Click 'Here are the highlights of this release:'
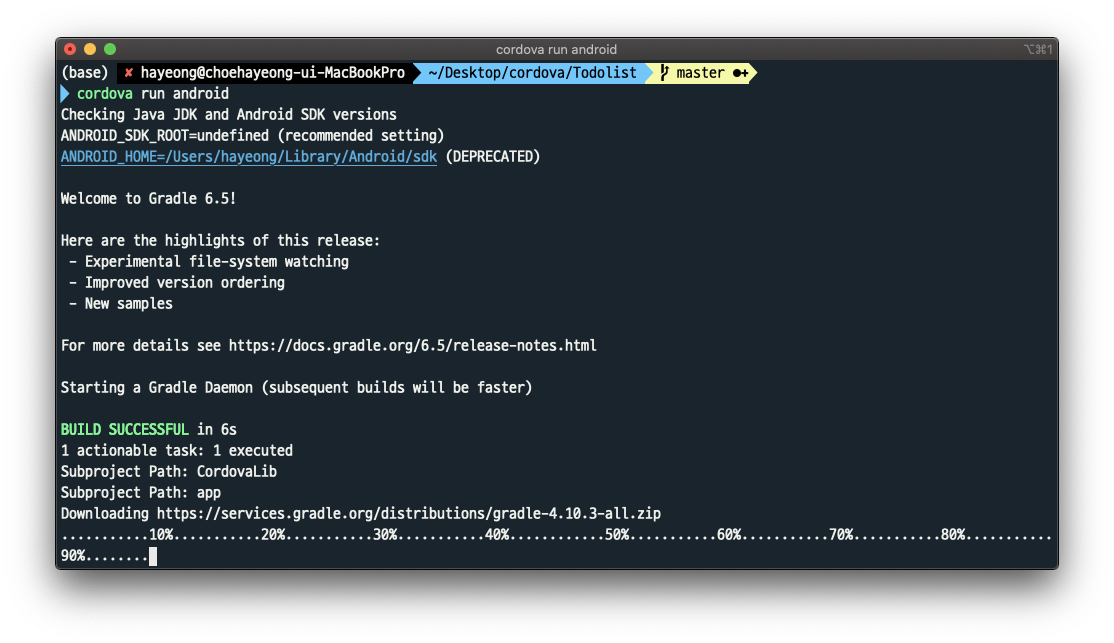 click(220, 240)
